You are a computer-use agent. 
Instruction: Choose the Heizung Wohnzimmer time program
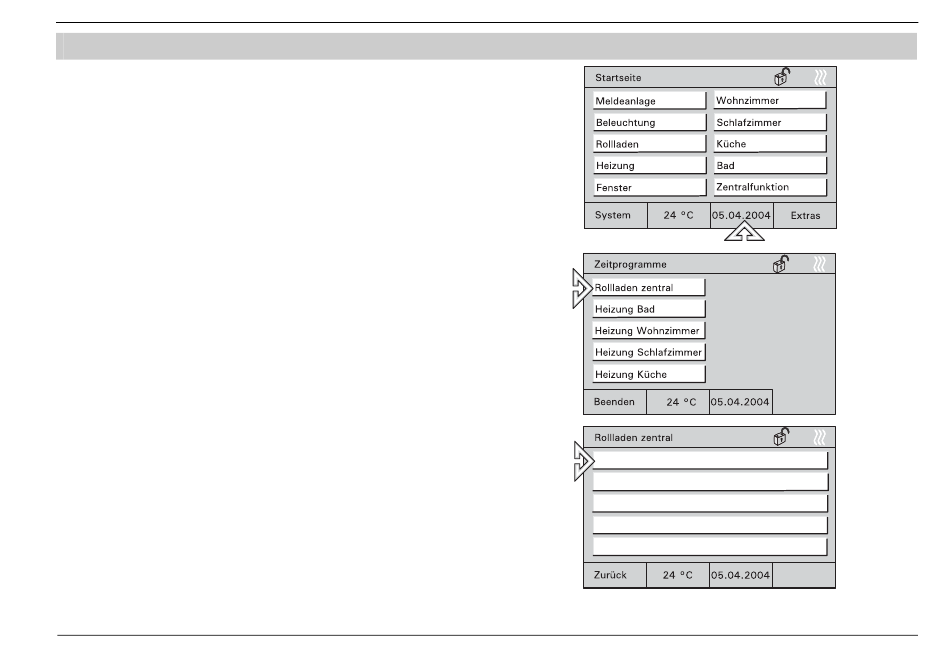(x=649, y=331)
